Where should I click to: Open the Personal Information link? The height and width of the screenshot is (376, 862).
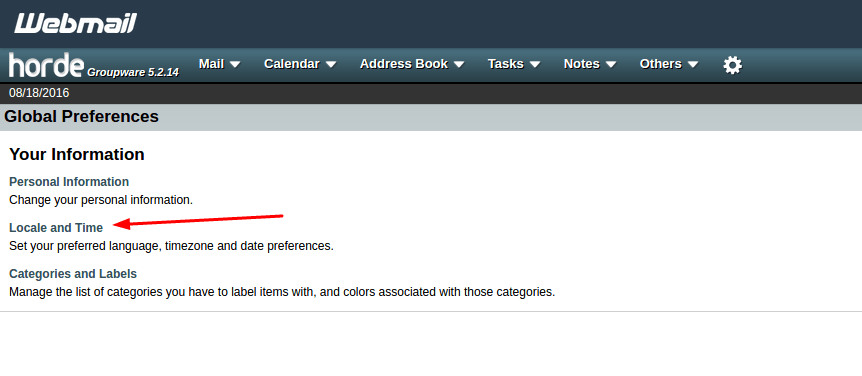pos(69,182)
